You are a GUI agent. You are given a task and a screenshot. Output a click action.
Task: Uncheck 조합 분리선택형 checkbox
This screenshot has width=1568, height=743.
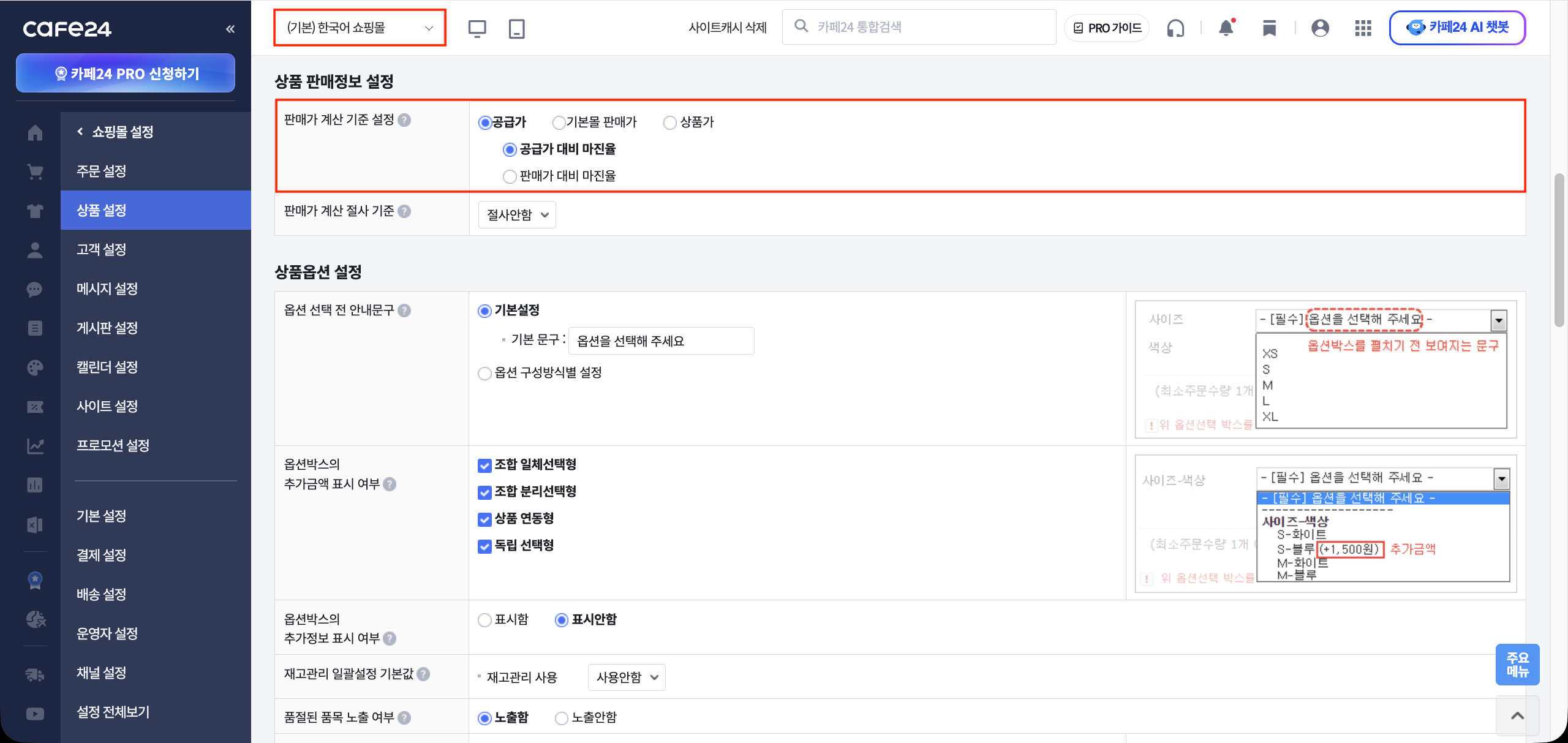tap(484, 492)
